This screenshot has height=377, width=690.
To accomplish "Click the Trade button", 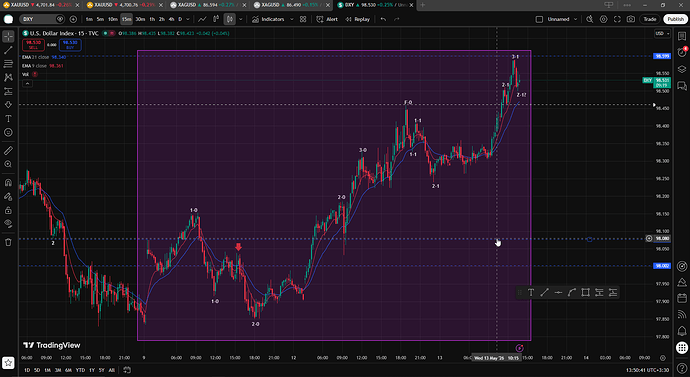I will (x=650, y=19).
